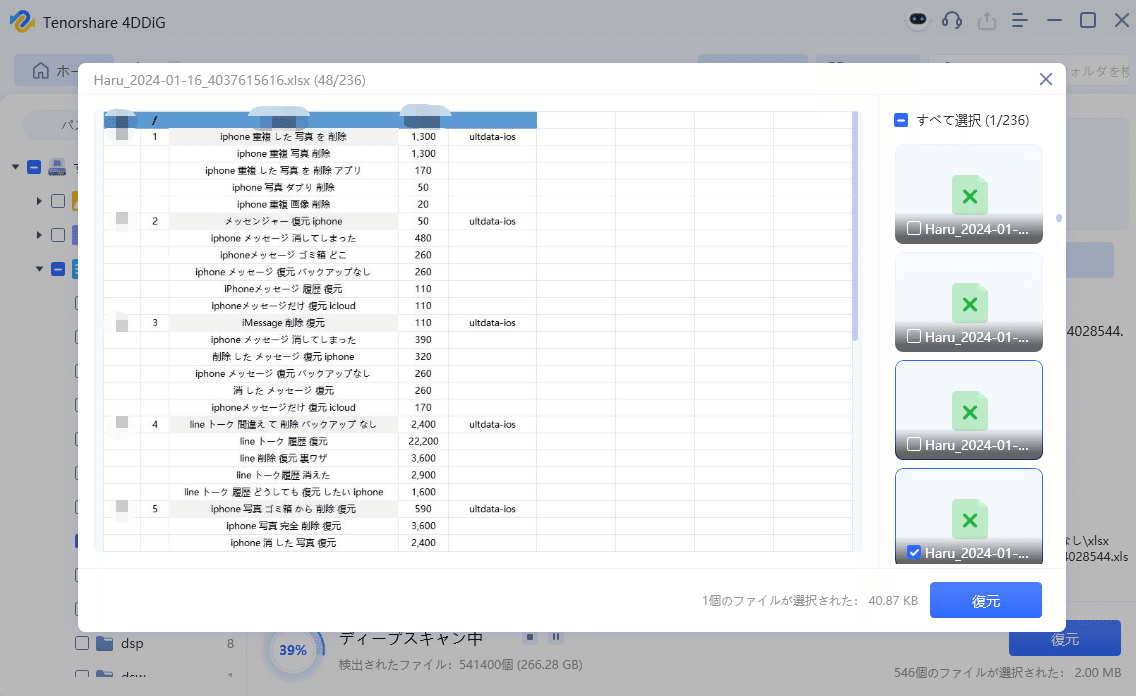Click cell 'line トーク 履歴 どうしても 復元 したい iphone'

tap(283, 492)
